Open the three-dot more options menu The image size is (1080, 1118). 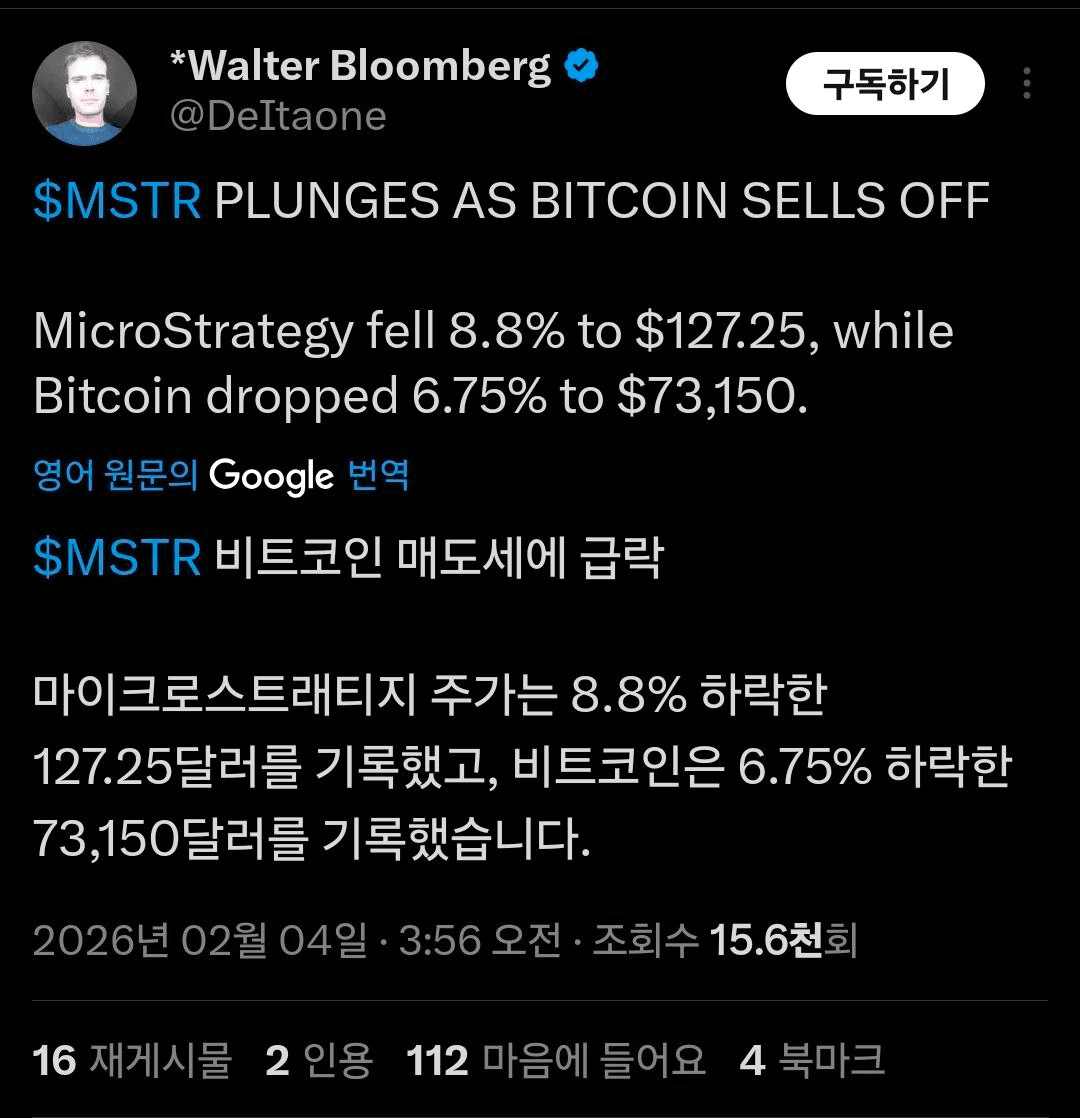(1026, 84)
